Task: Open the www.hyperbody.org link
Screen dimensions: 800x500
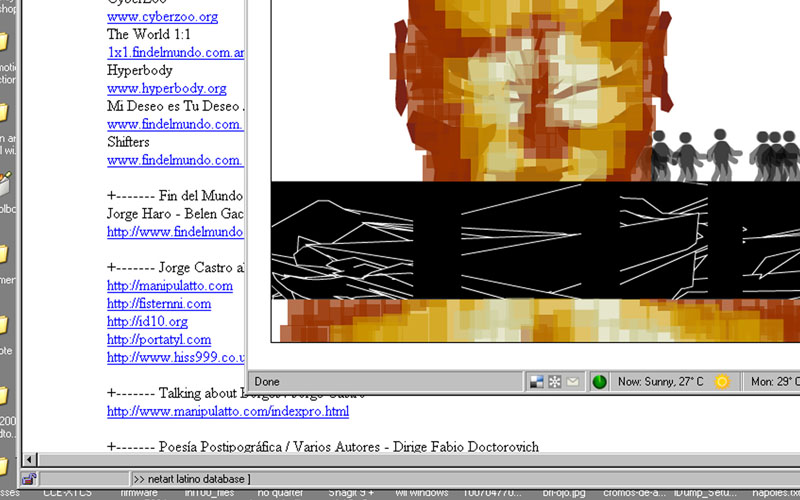Action: click(166, 89)
